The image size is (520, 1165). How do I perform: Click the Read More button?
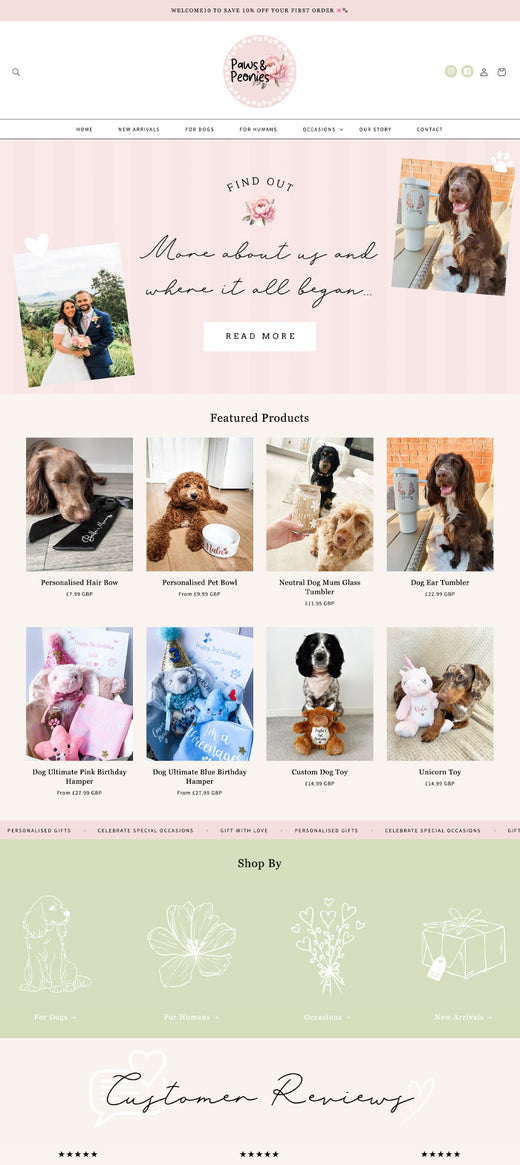(260, 336)
